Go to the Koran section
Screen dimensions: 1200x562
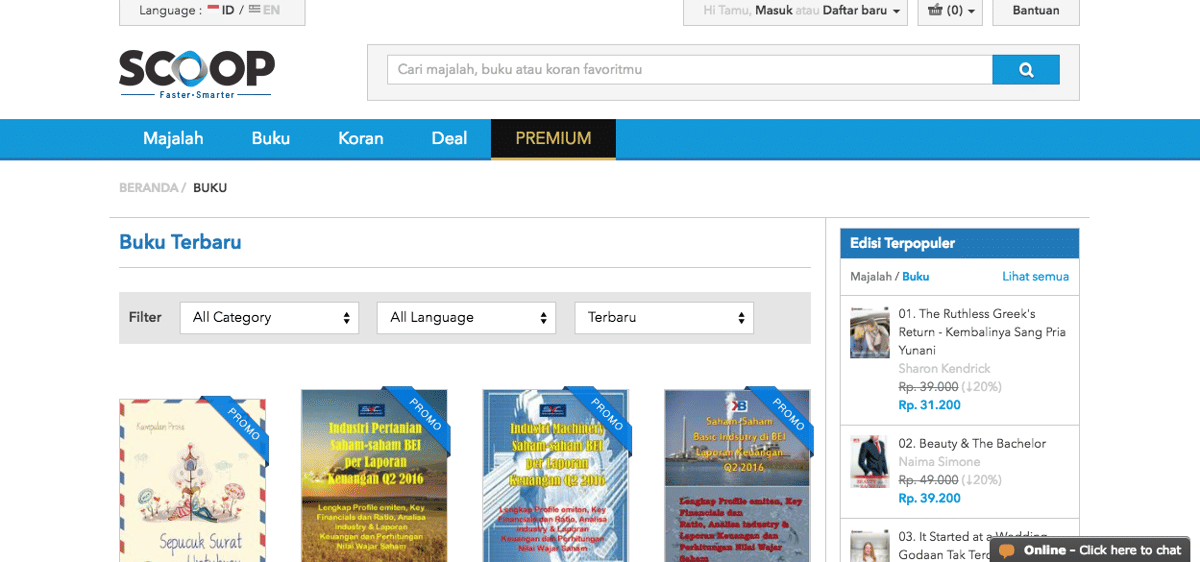(360, 139)
